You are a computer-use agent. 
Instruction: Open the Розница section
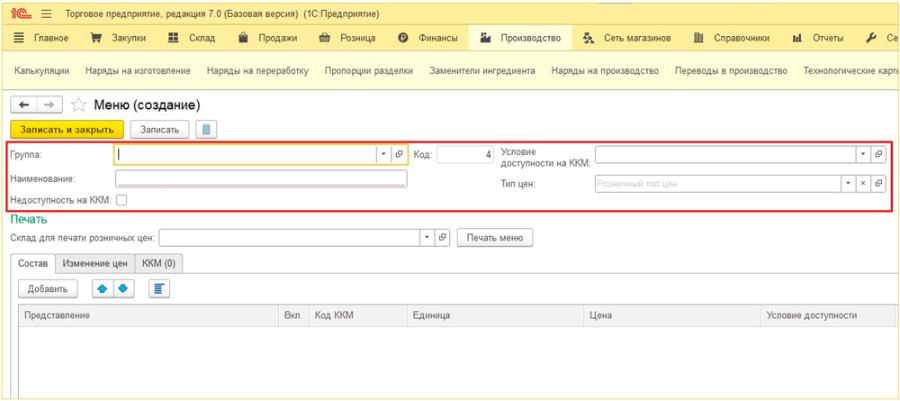pos(347,38)
